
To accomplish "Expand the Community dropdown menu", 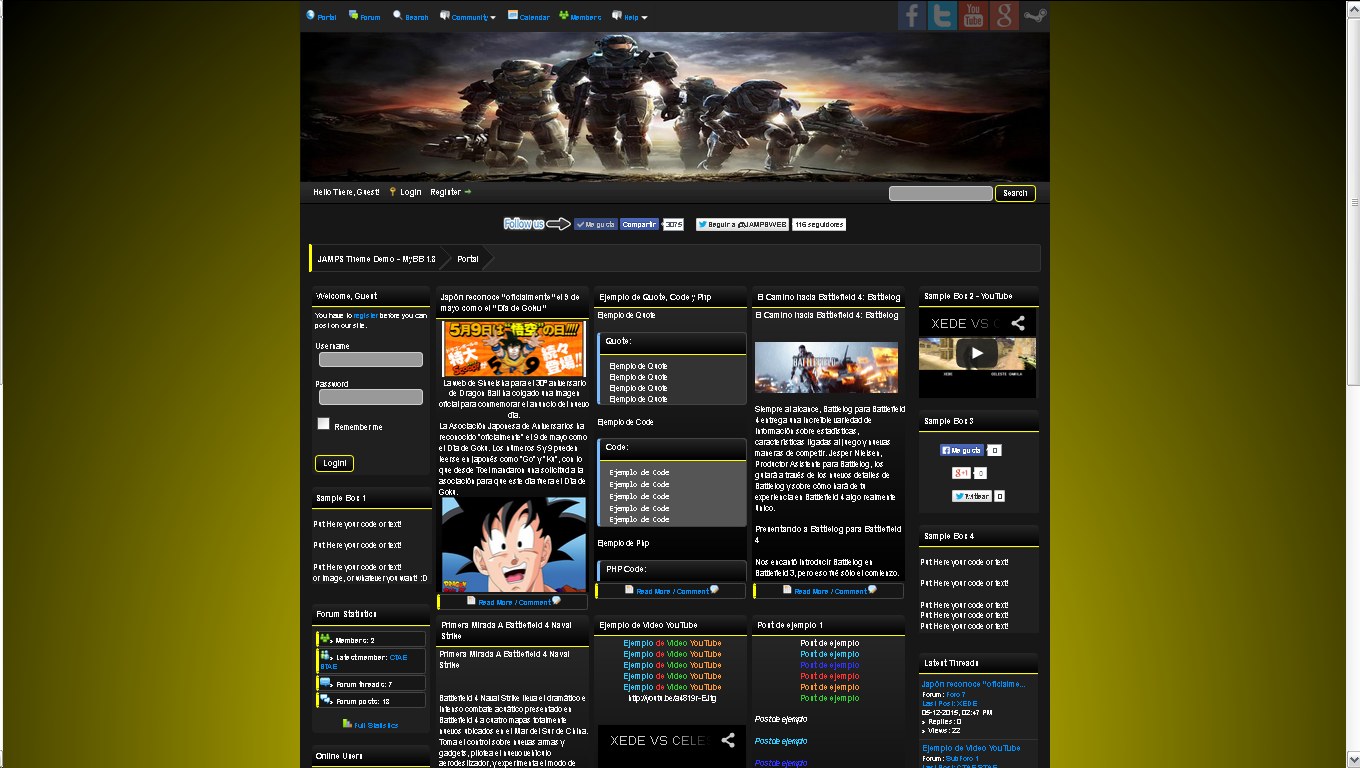I will pos(468,17).
